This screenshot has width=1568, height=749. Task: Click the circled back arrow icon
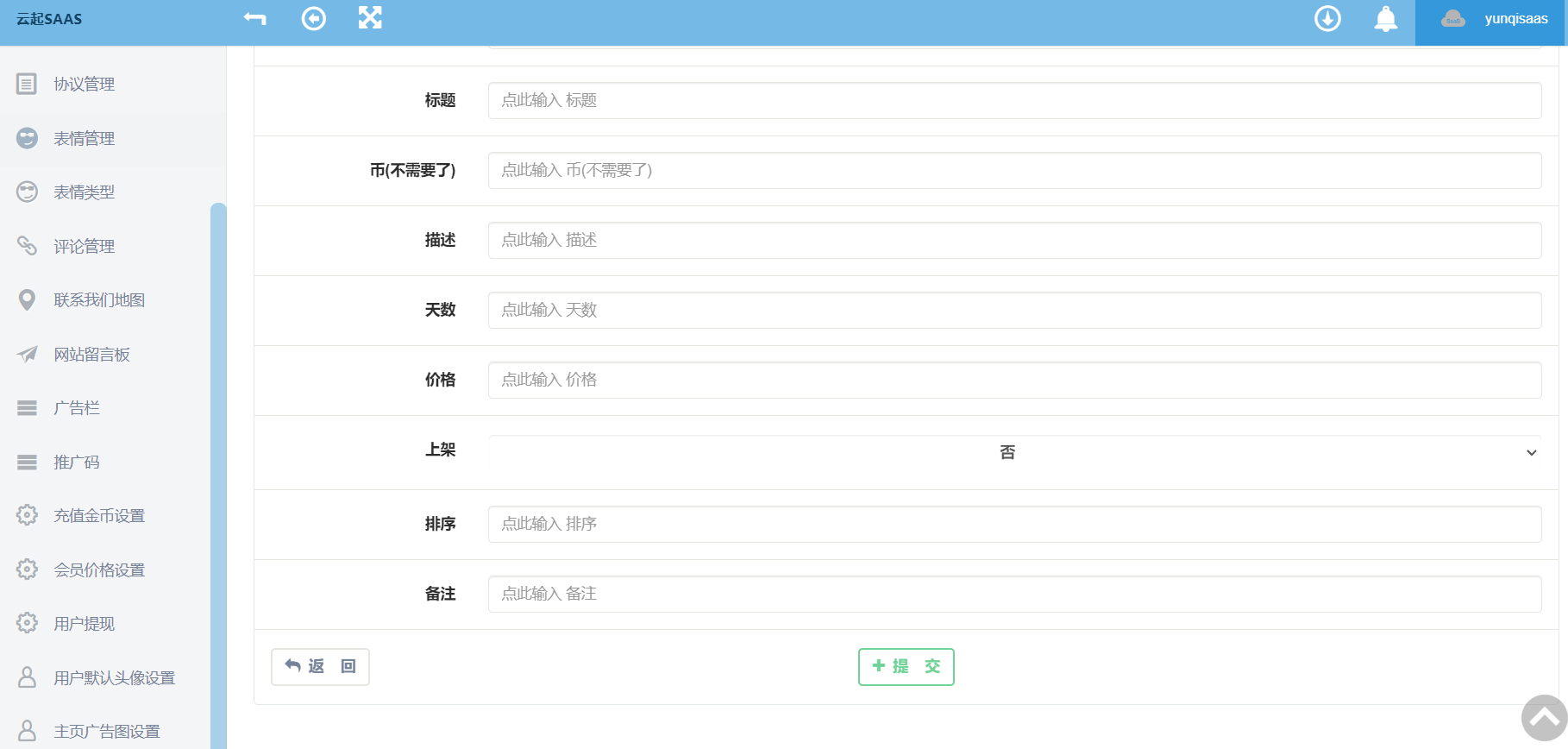pos(314,18)
